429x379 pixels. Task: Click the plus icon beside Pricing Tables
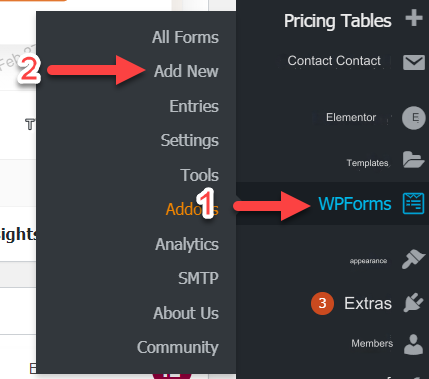[x=414, y=18]
